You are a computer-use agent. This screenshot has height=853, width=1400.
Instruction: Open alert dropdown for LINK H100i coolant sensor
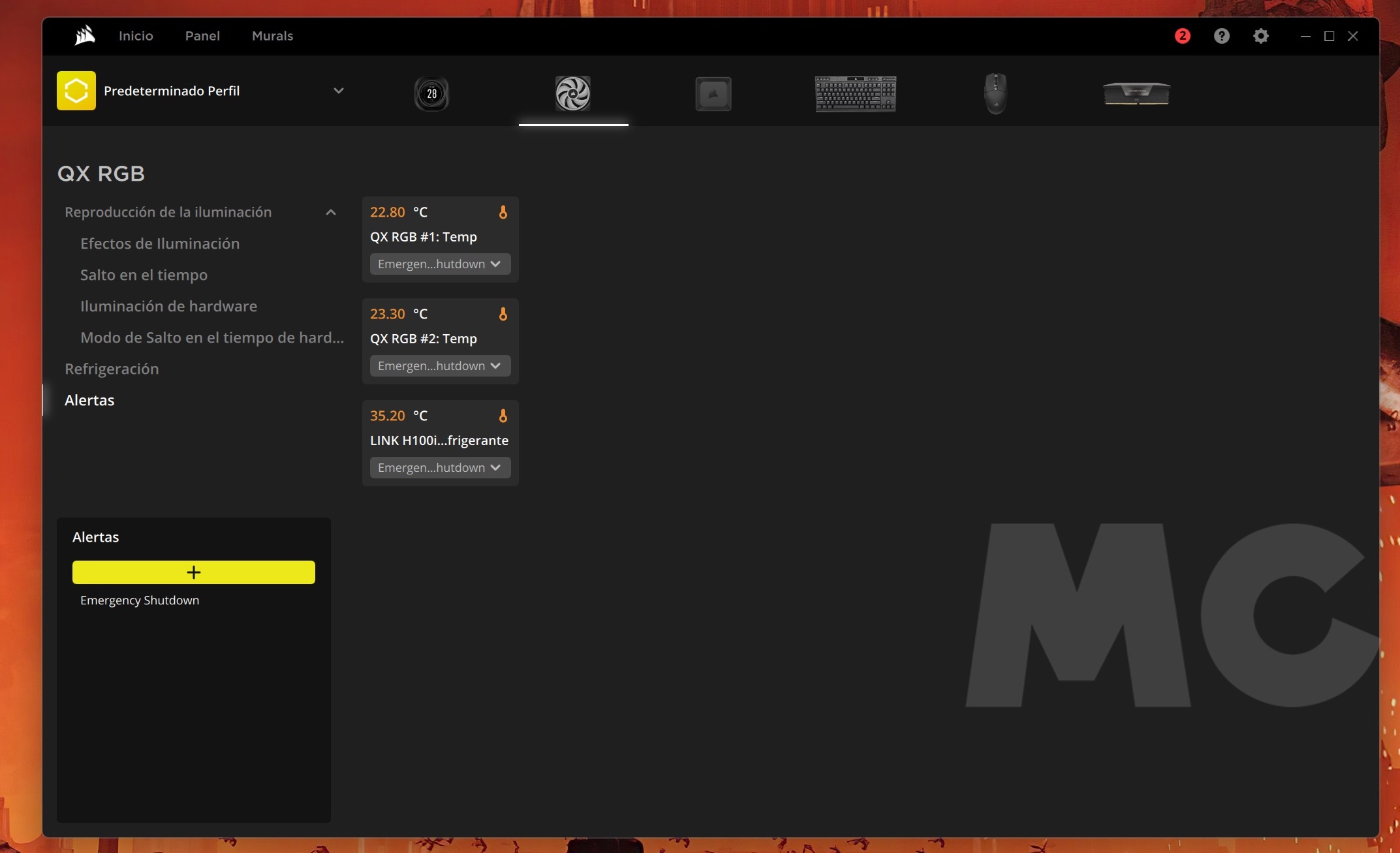point(439,468)
